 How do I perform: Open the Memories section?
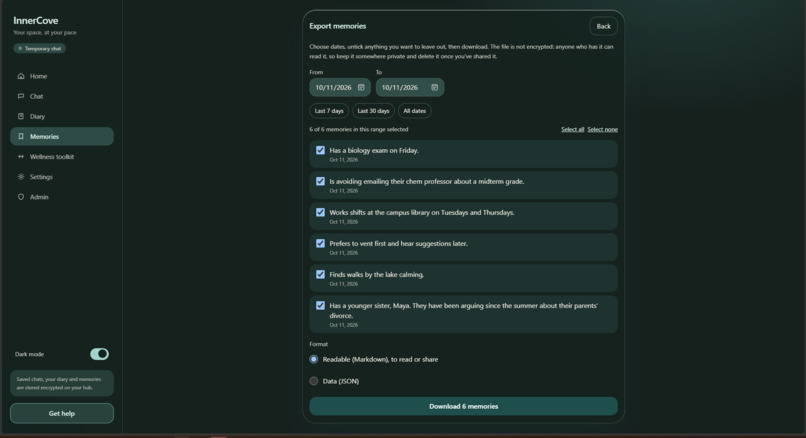click(62, 136)
